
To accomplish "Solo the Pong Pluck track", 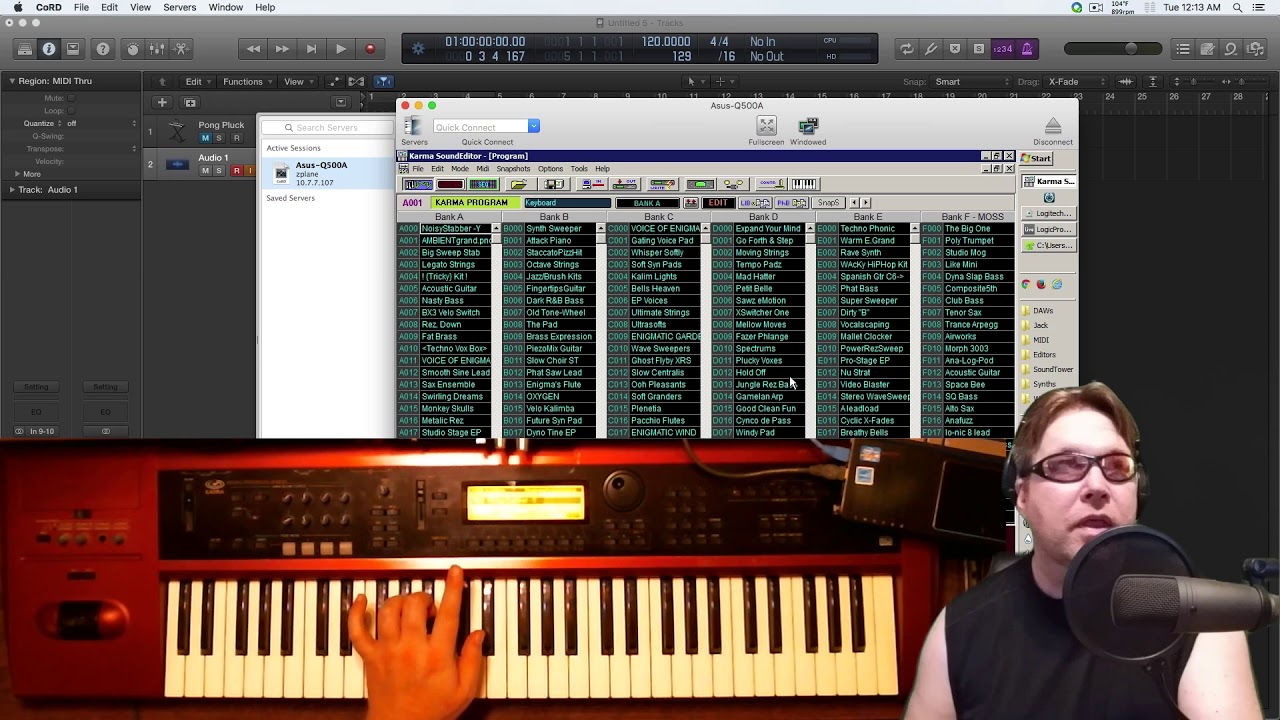I will pyautogui.click(x=220, y=138).
